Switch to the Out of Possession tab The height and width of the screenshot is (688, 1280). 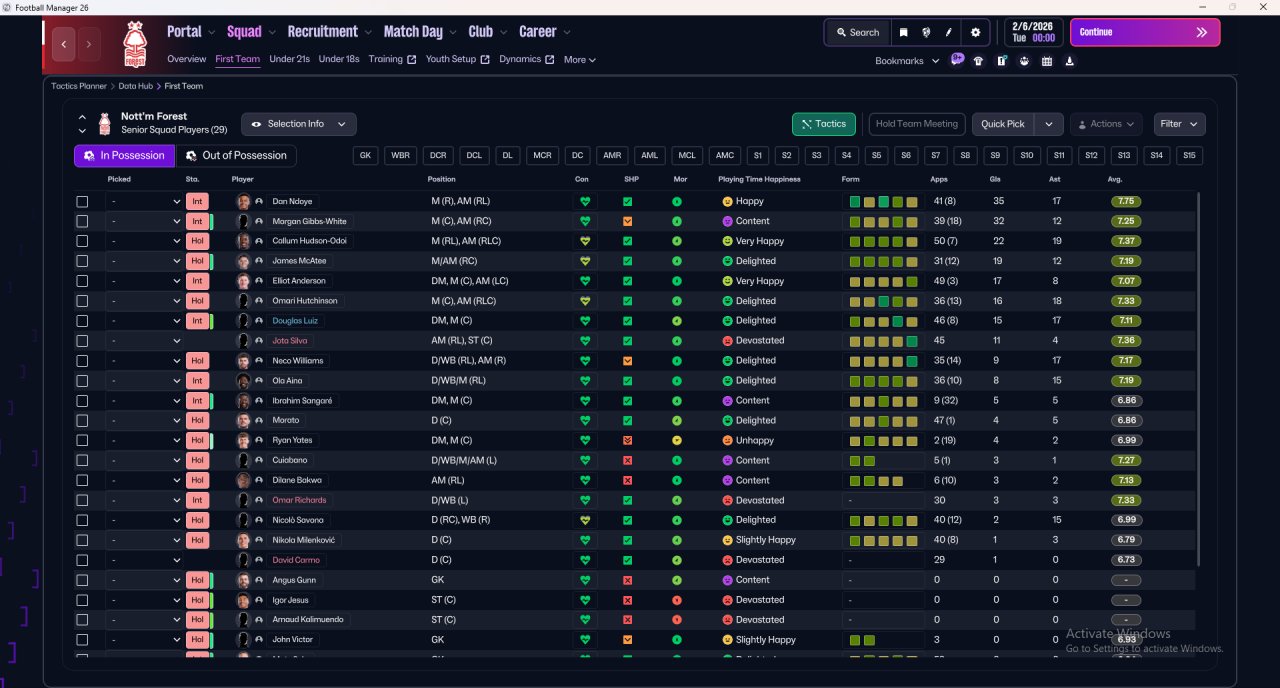click(236, 156)
